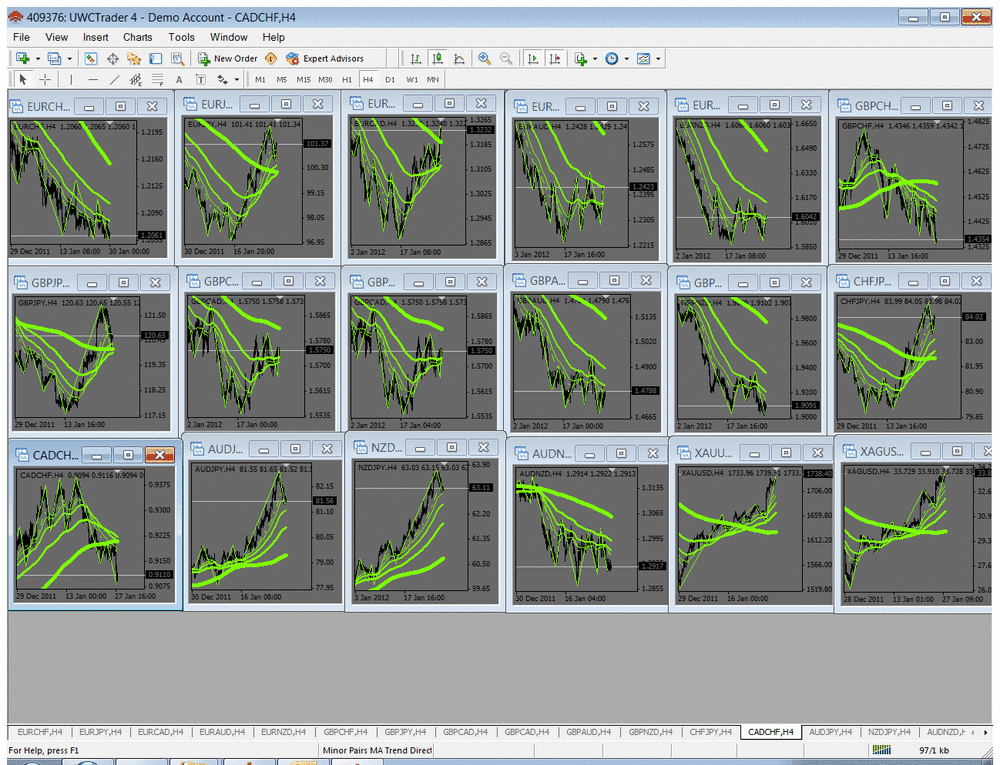The height and width of the screenshot is (765, 1000).
Task: Open the Terminal window icon
Action: tap(156, 59)
